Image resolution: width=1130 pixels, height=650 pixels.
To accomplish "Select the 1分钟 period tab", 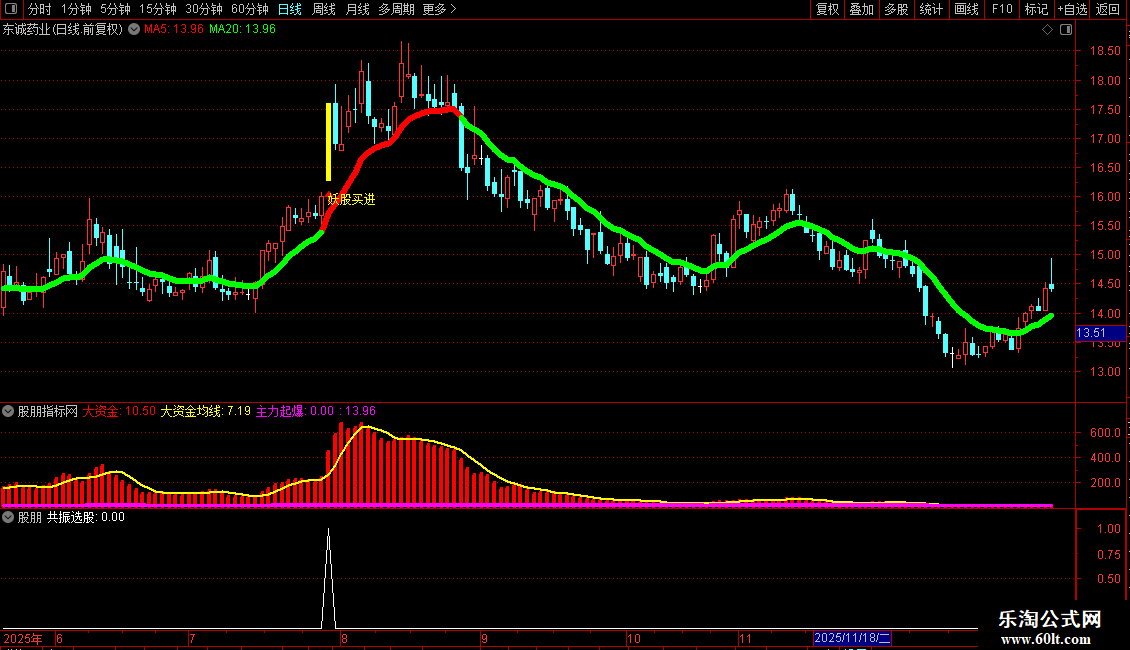I will 76,9.
